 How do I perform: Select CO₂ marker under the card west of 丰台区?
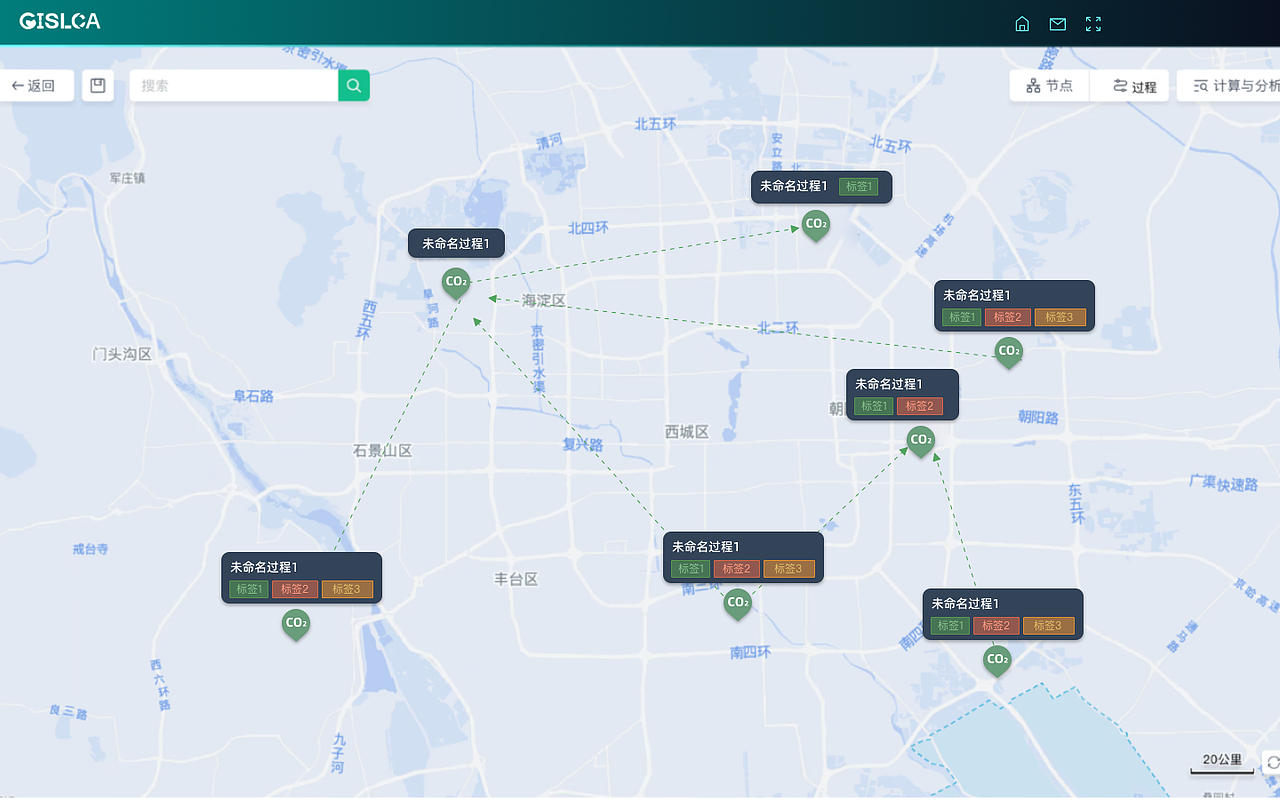click(296, 624)
